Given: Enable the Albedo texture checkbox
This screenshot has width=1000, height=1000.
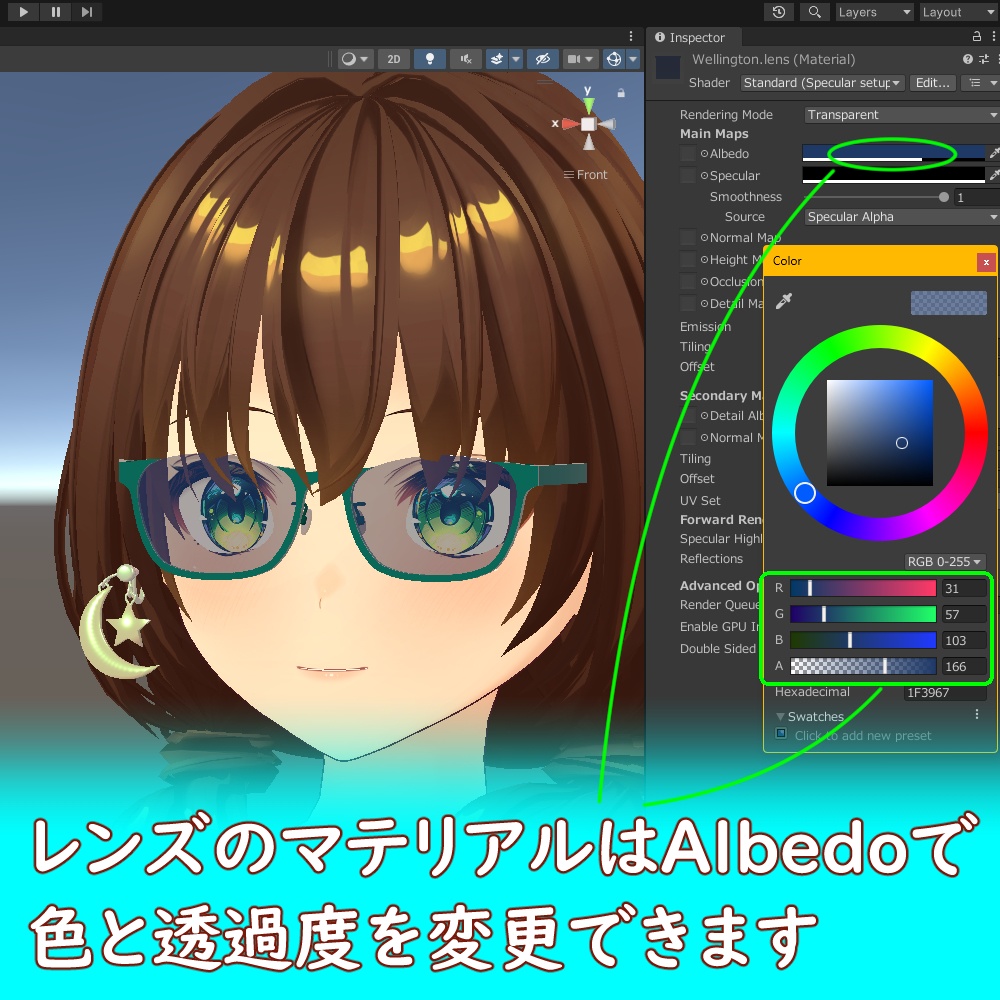Looking at the screenshot, I should [687, 154].
